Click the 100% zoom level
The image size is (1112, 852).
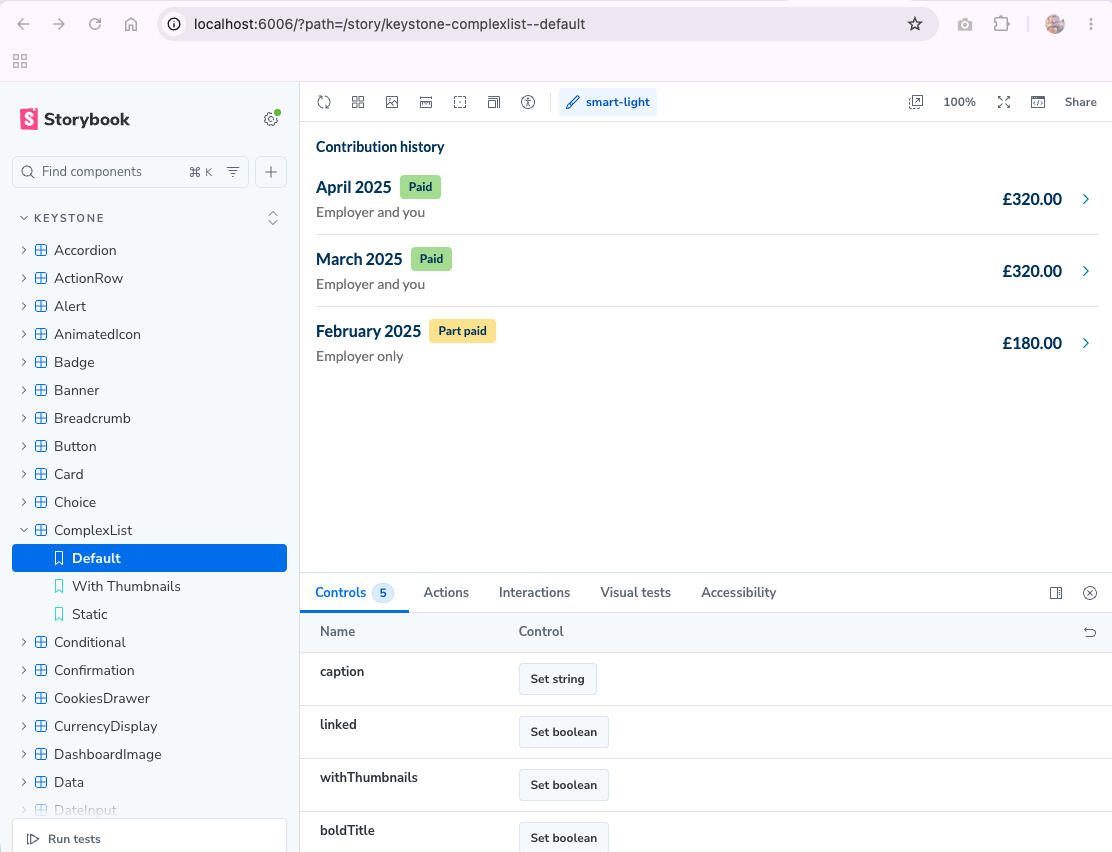[x=959, y=102]
